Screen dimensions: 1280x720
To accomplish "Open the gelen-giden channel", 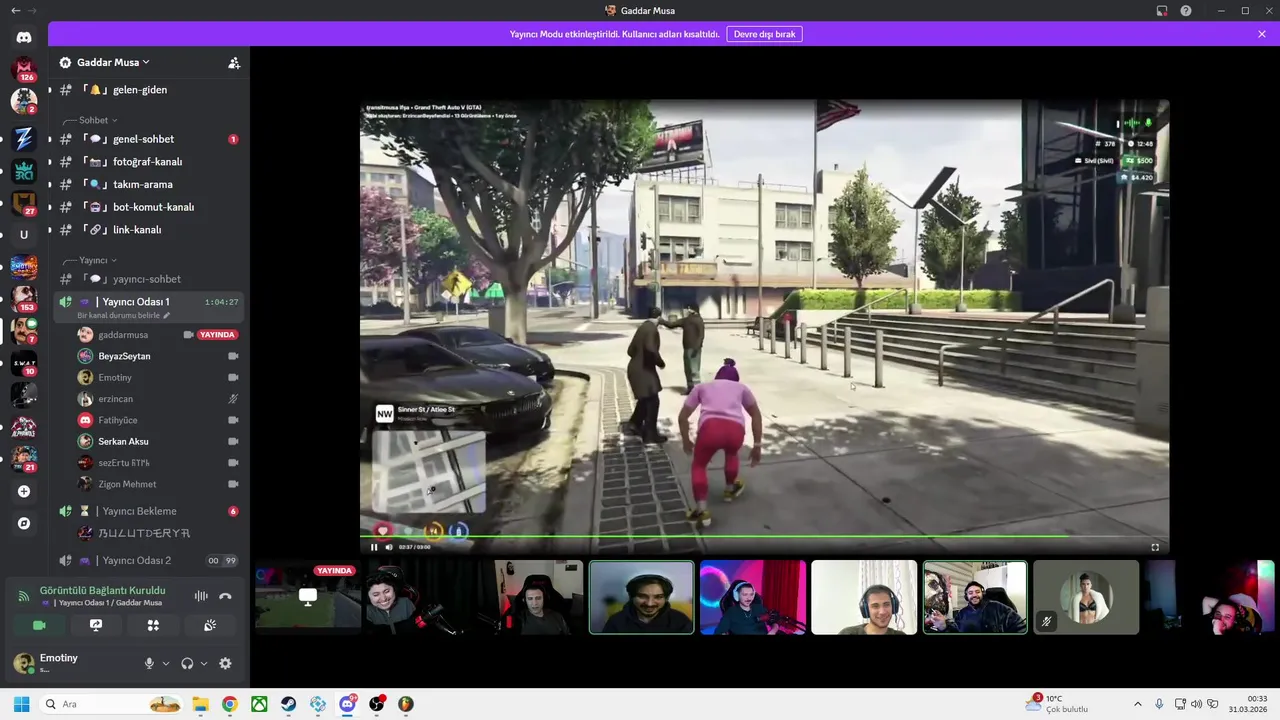I will [x=148, y=90].
